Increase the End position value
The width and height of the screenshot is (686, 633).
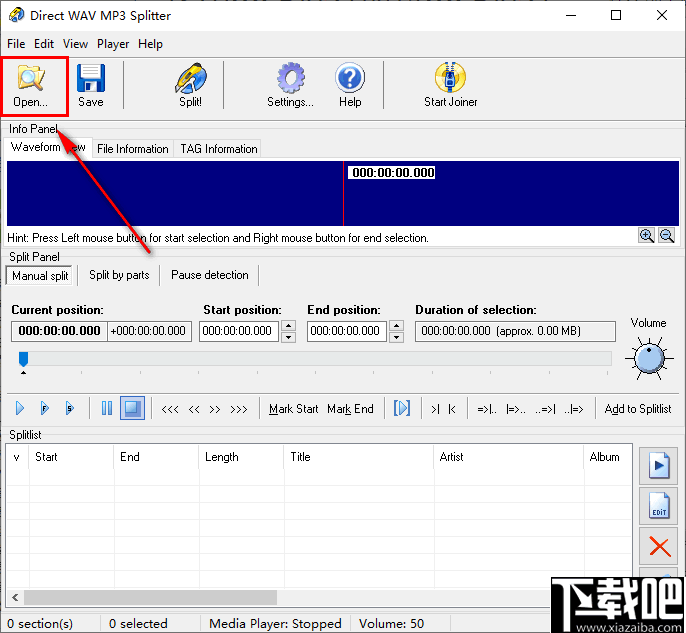(396, 326)
